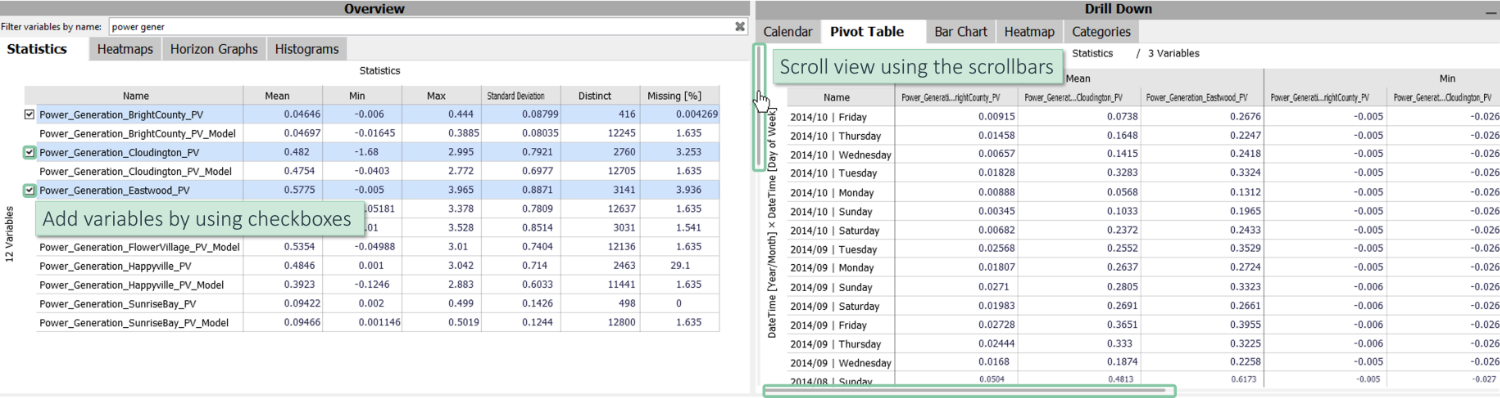The width and height of the screenshot is (1500, 398).
Task: Minimize the Drill Down panel with the dash icon
Action: point(1490,9)
